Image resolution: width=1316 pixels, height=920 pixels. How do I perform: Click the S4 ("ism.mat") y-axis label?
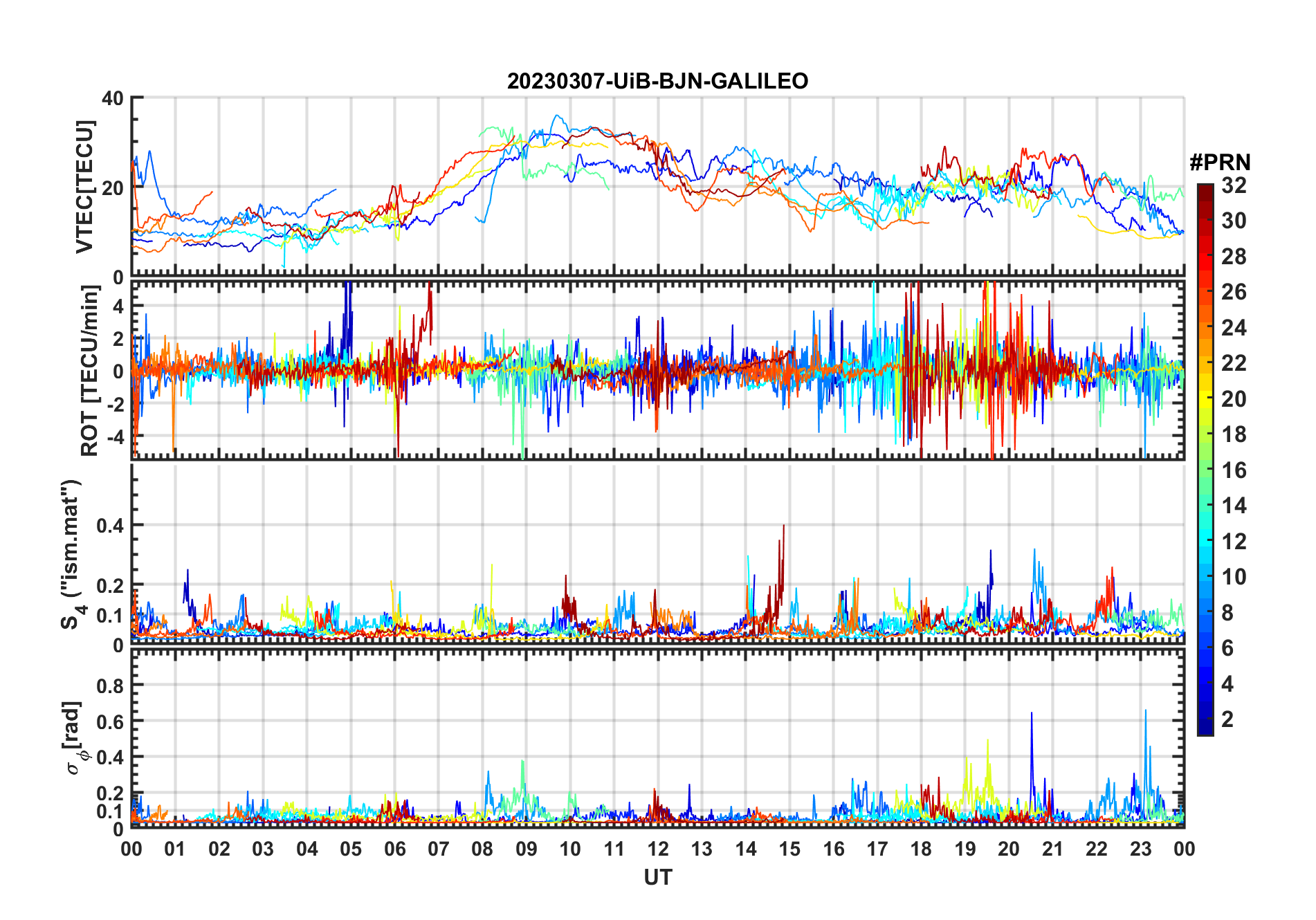tap(71, 554)
